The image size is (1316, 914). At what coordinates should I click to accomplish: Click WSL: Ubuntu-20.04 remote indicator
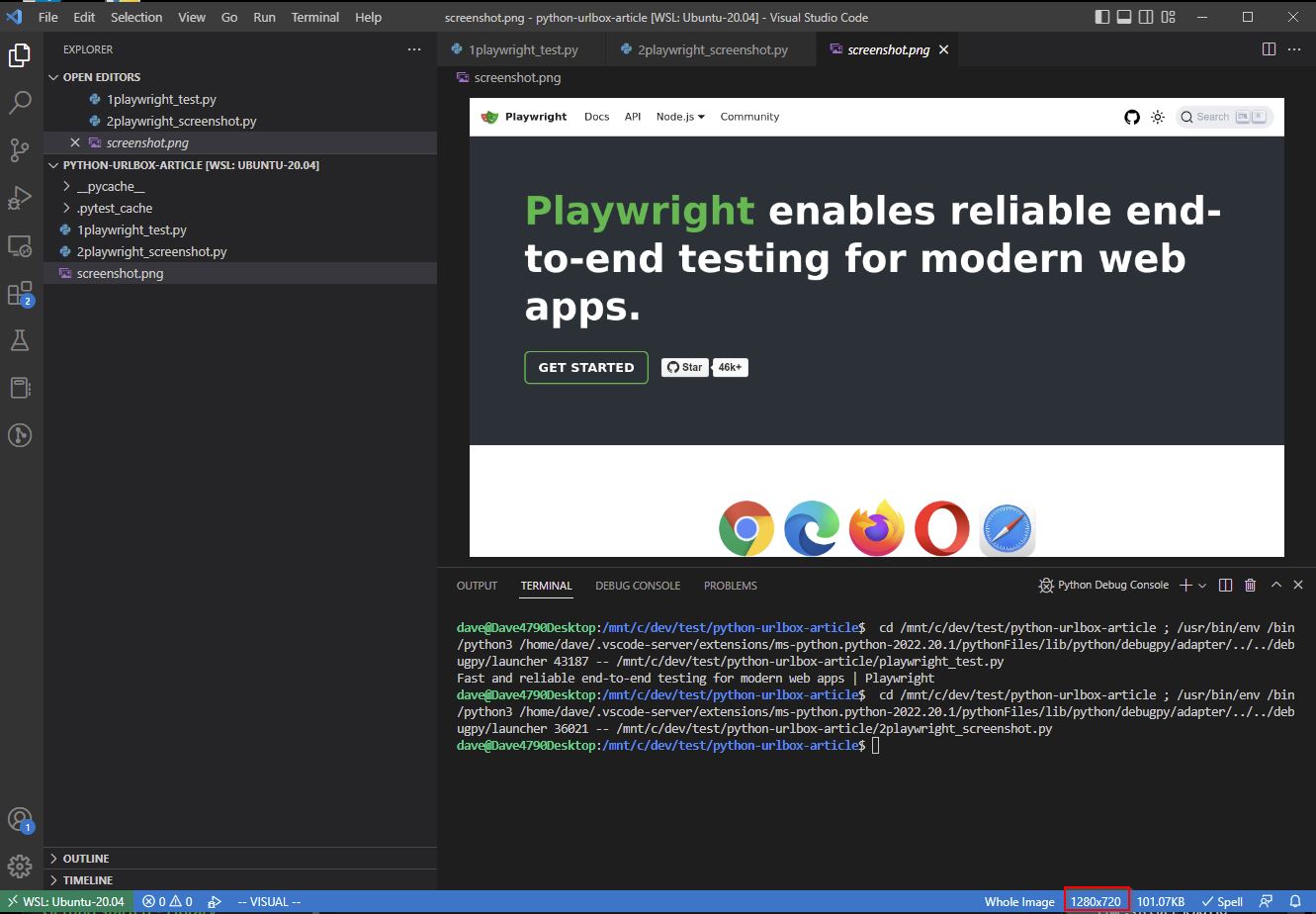coord(66,901)
